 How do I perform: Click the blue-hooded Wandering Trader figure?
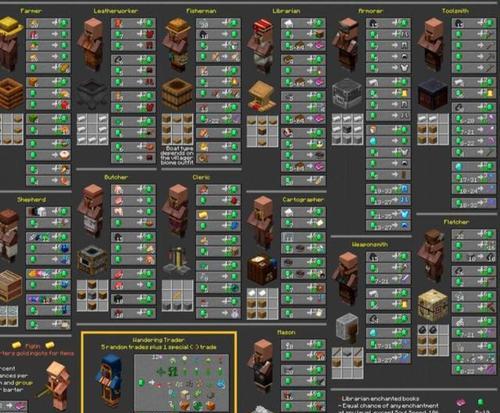click(109, 381)
